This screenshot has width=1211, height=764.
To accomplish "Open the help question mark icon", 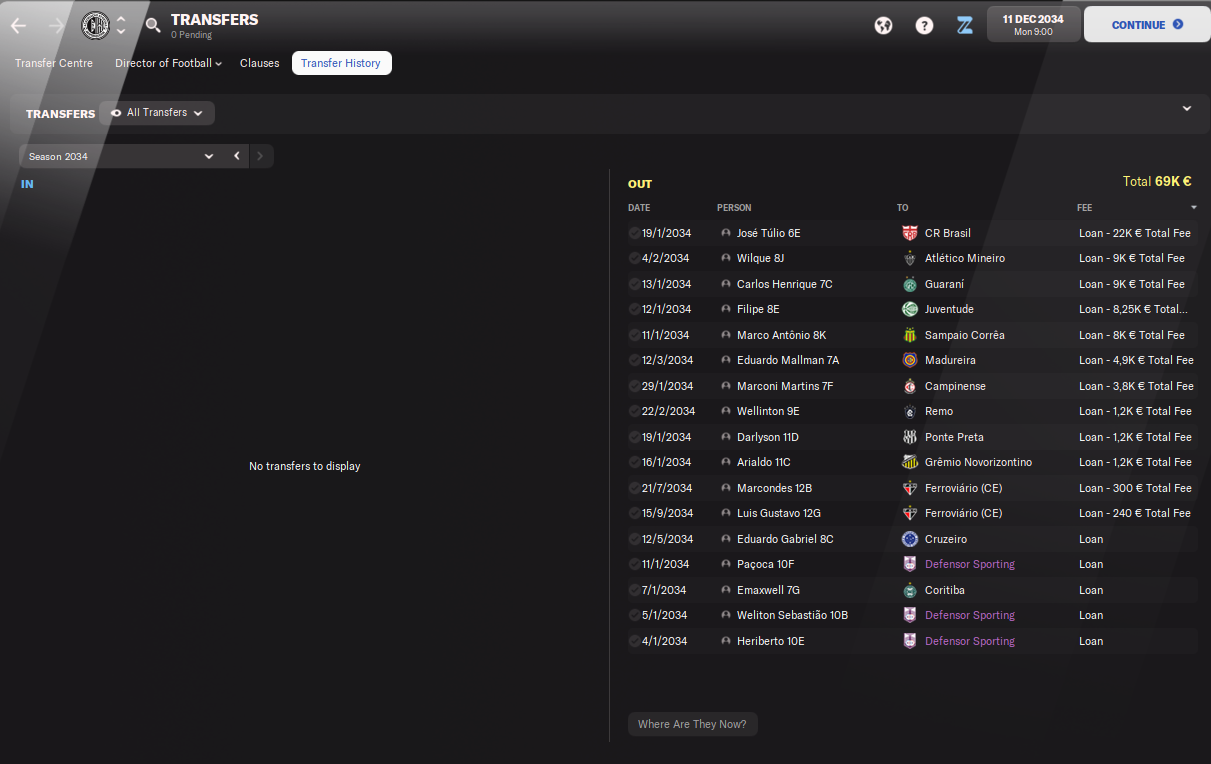I will [x=924, y=25].
